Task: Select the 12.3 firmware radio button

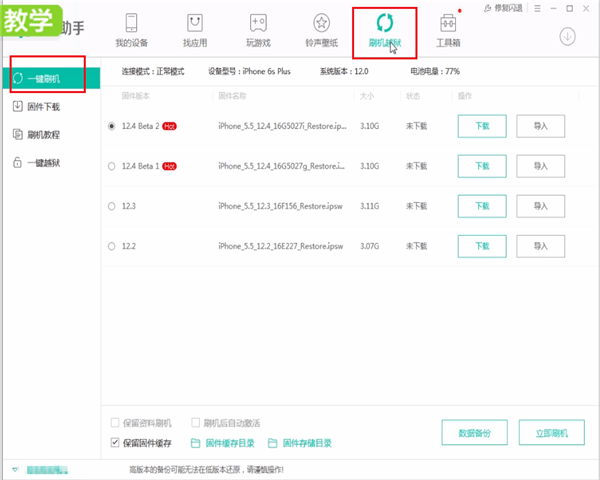Action: [111, 205]
